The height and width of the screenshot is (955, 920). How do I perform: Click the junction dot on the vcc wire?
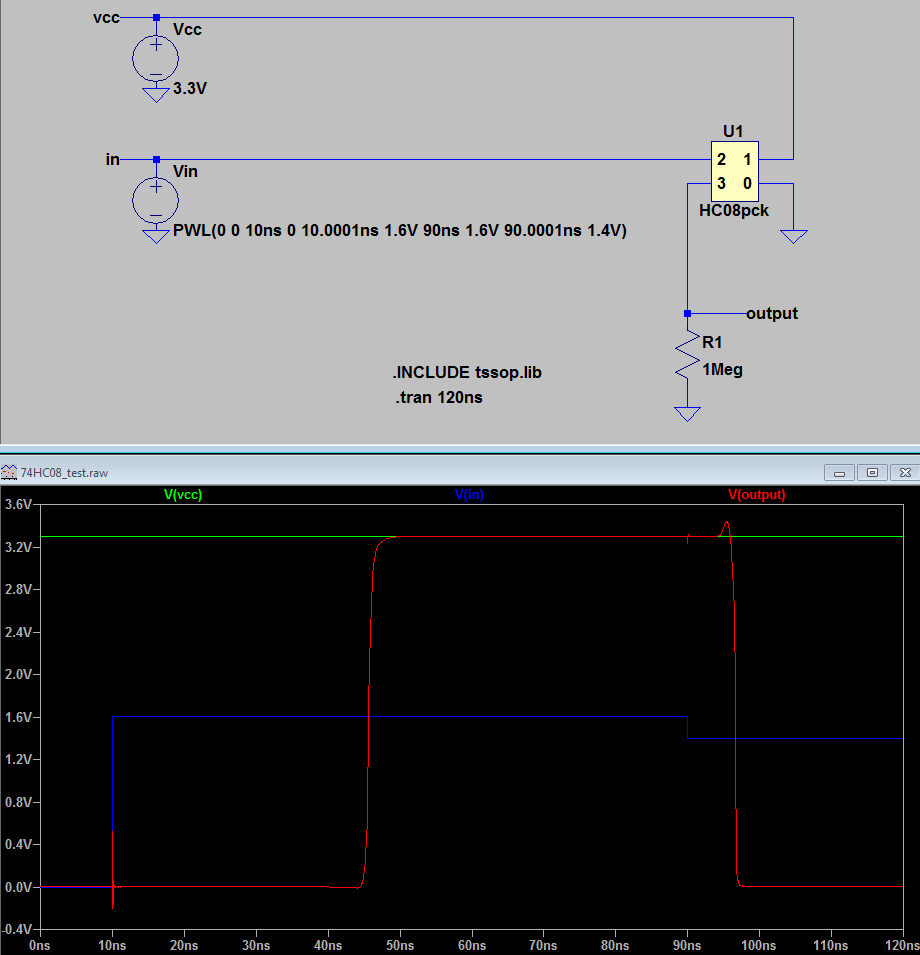pos(156,18)
